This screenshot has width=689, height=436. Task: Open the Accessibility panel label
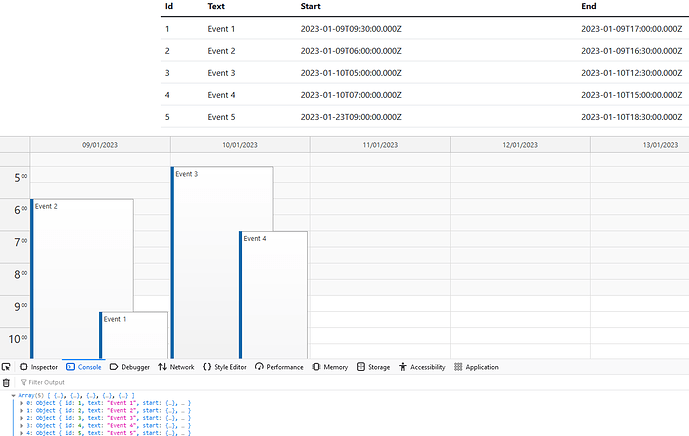tap(428, 367)
